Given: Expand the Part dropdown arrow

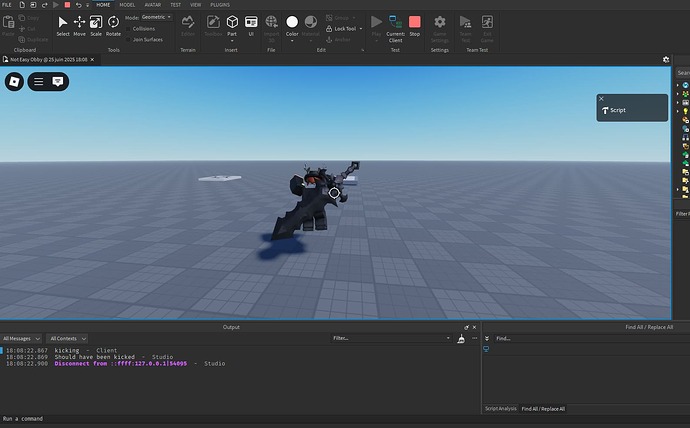Looking at the screenshot, I should 232,41.
